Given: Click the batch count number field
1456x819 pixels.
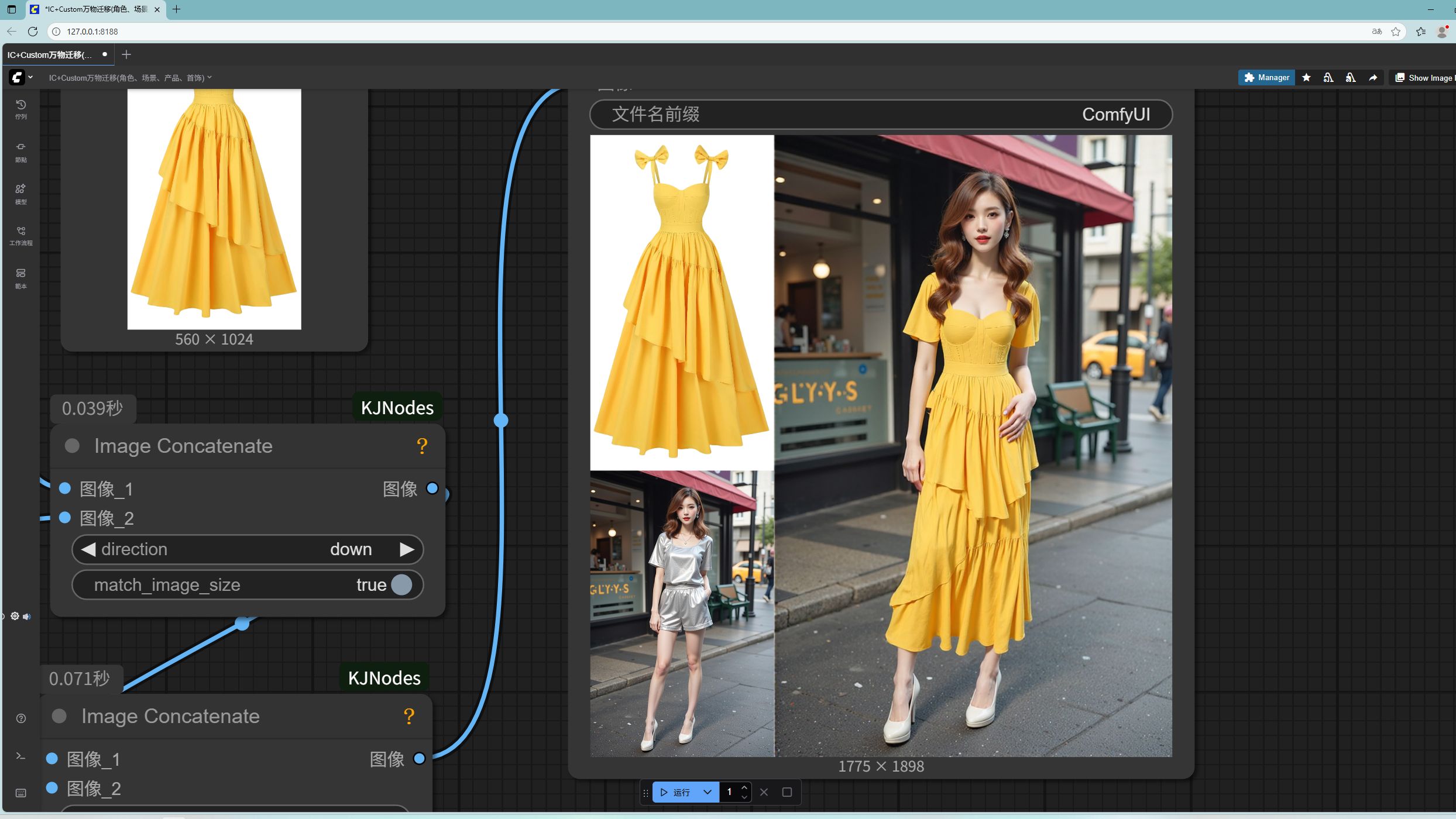Looking at the screenshot, I should pos(729,792).
